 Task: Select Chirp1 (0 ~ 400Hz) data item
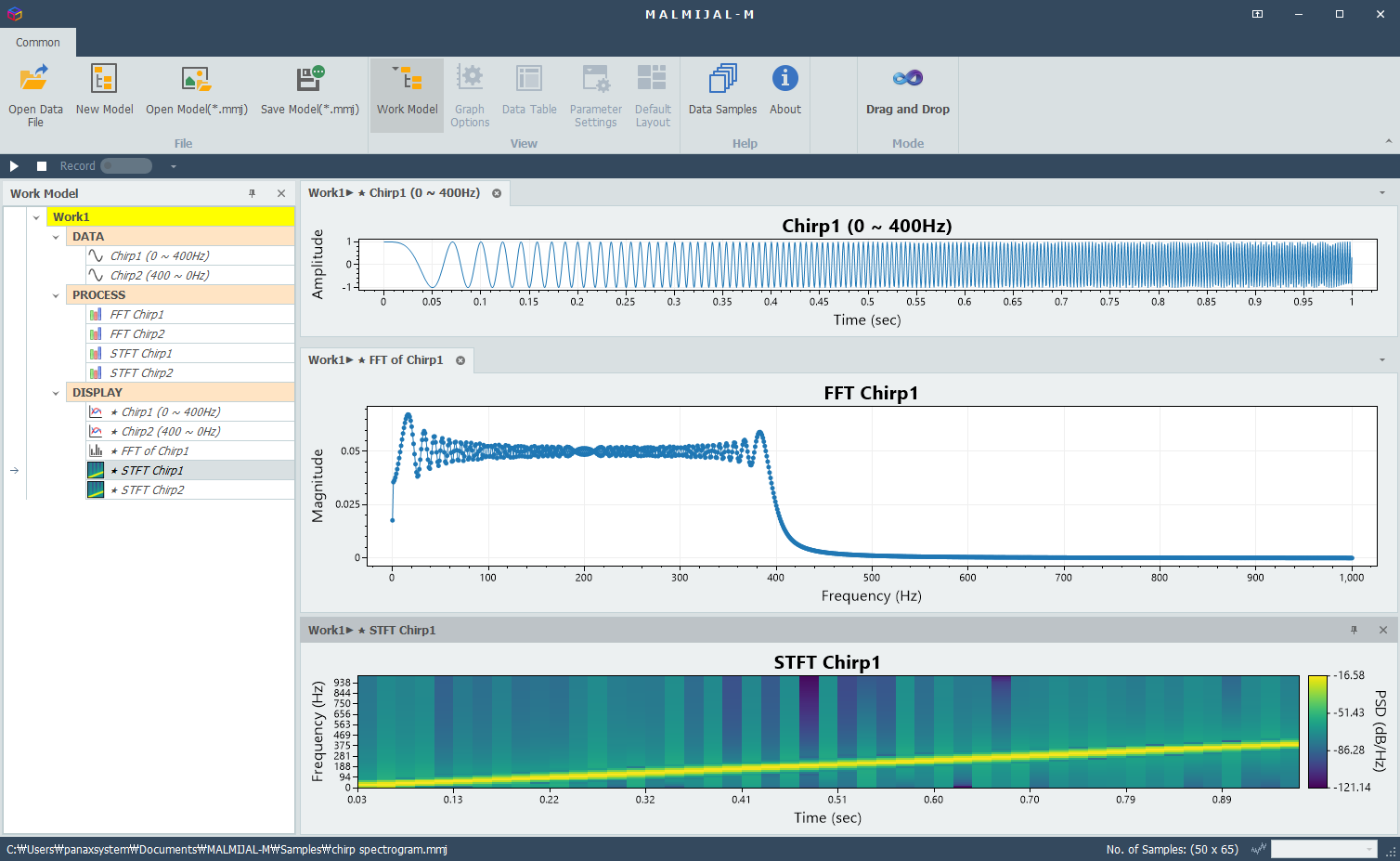pos(189,256)
